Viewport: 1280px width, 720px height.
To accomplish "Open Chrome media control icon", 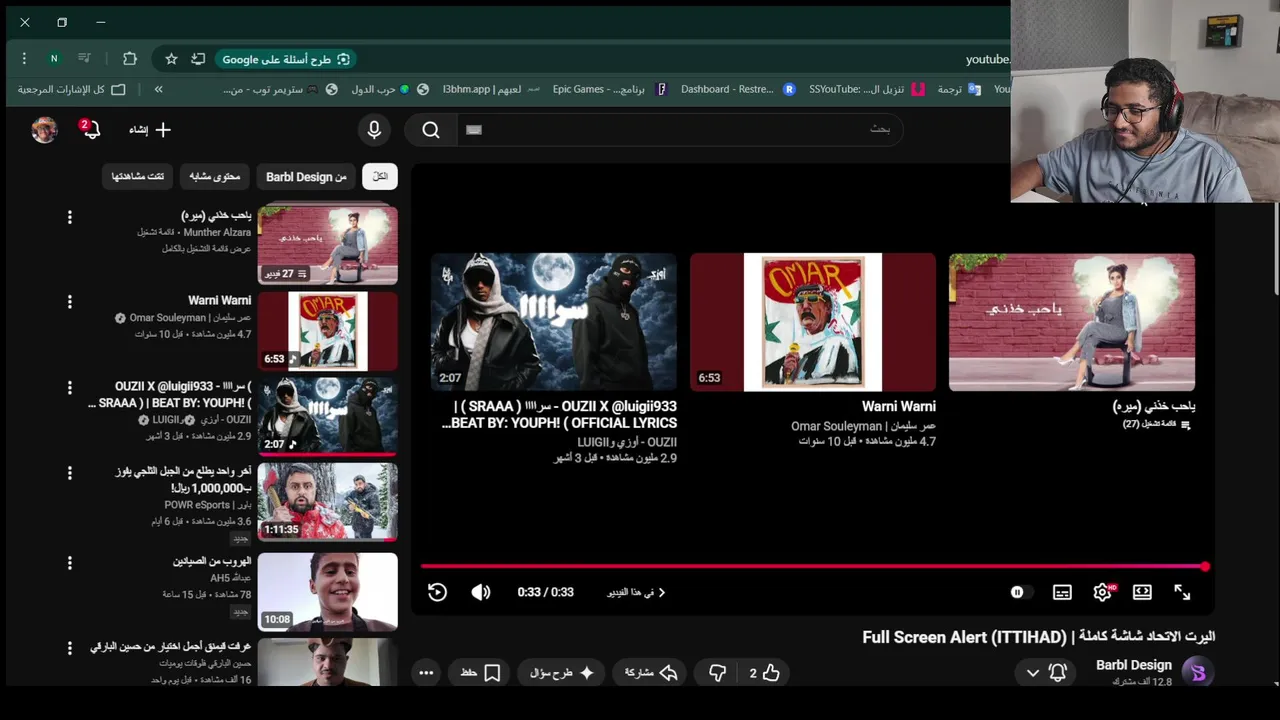I will 84,59.
